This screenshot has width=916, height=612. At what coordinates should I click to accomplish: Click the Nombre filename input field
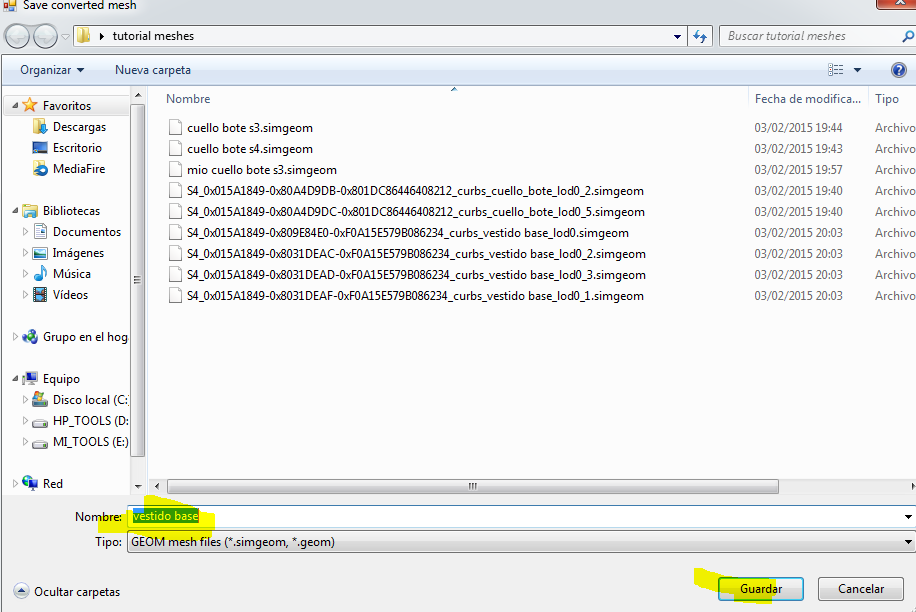pos(520,517)
